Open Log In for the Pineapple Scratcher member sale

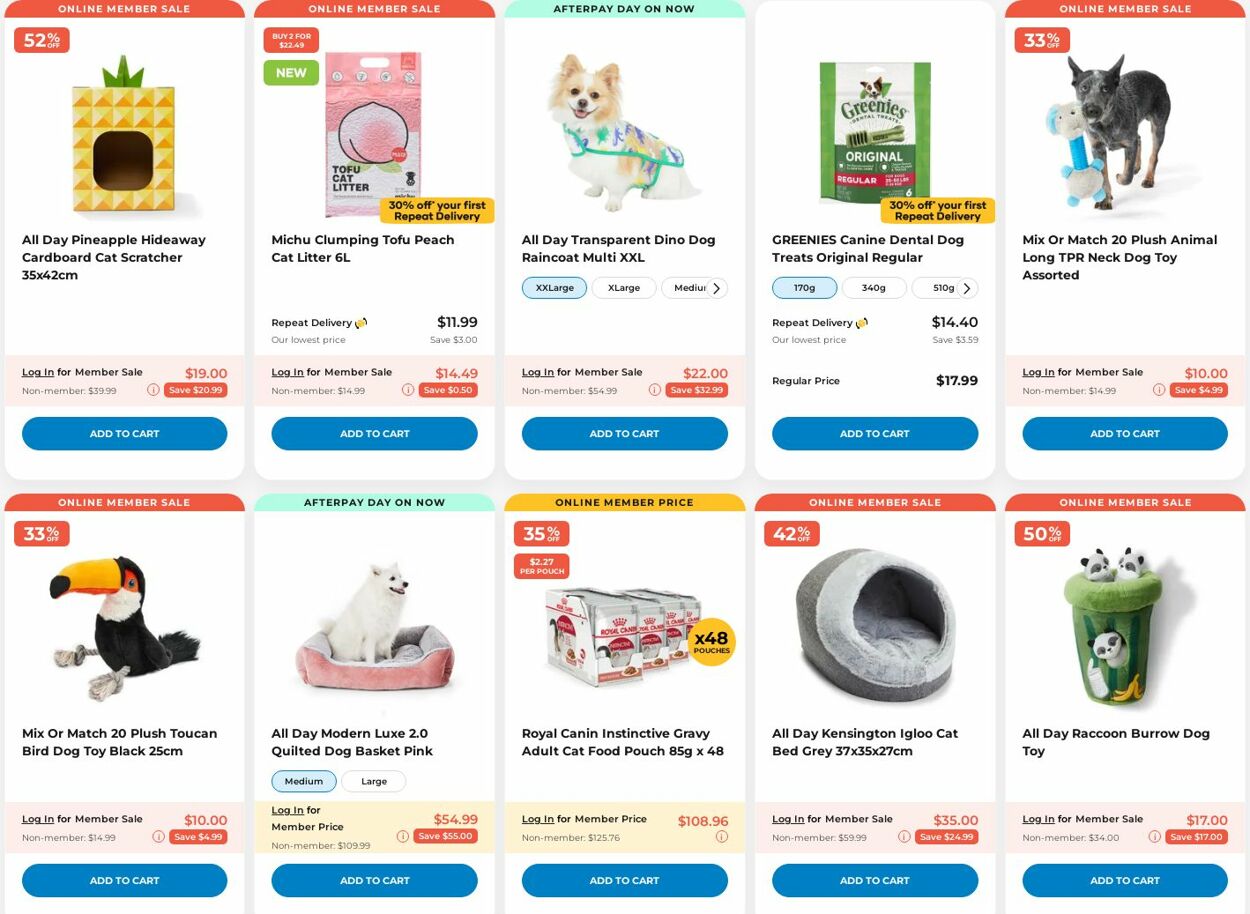pyautogui.click(x=37, y=371)
